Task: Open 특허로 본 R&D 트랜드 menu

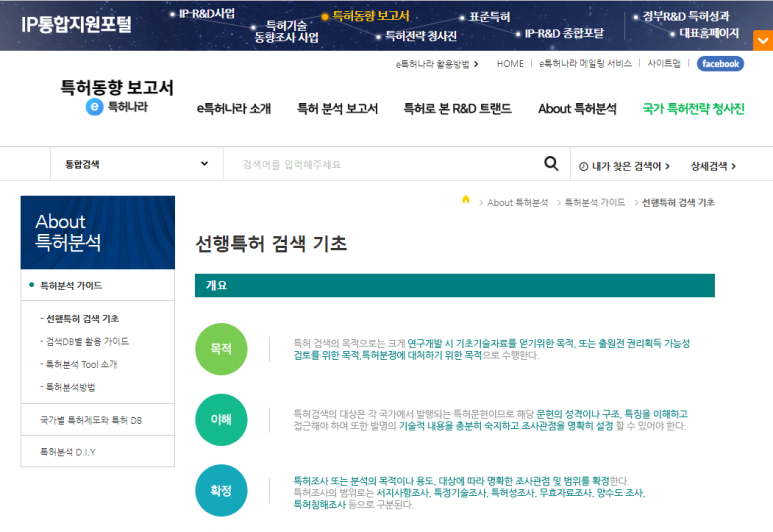Action: (457, 108)
